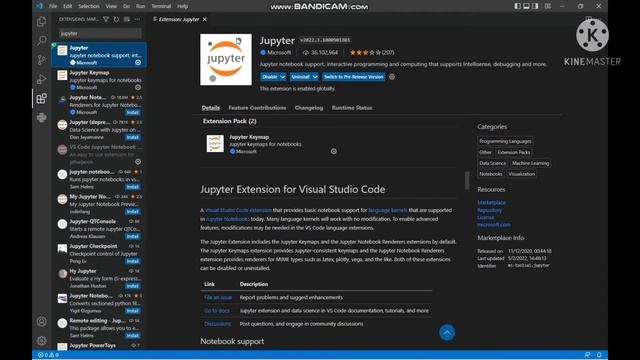Click the round scroll-to-top arrow button
640x360 pixels.
[447, 333]
